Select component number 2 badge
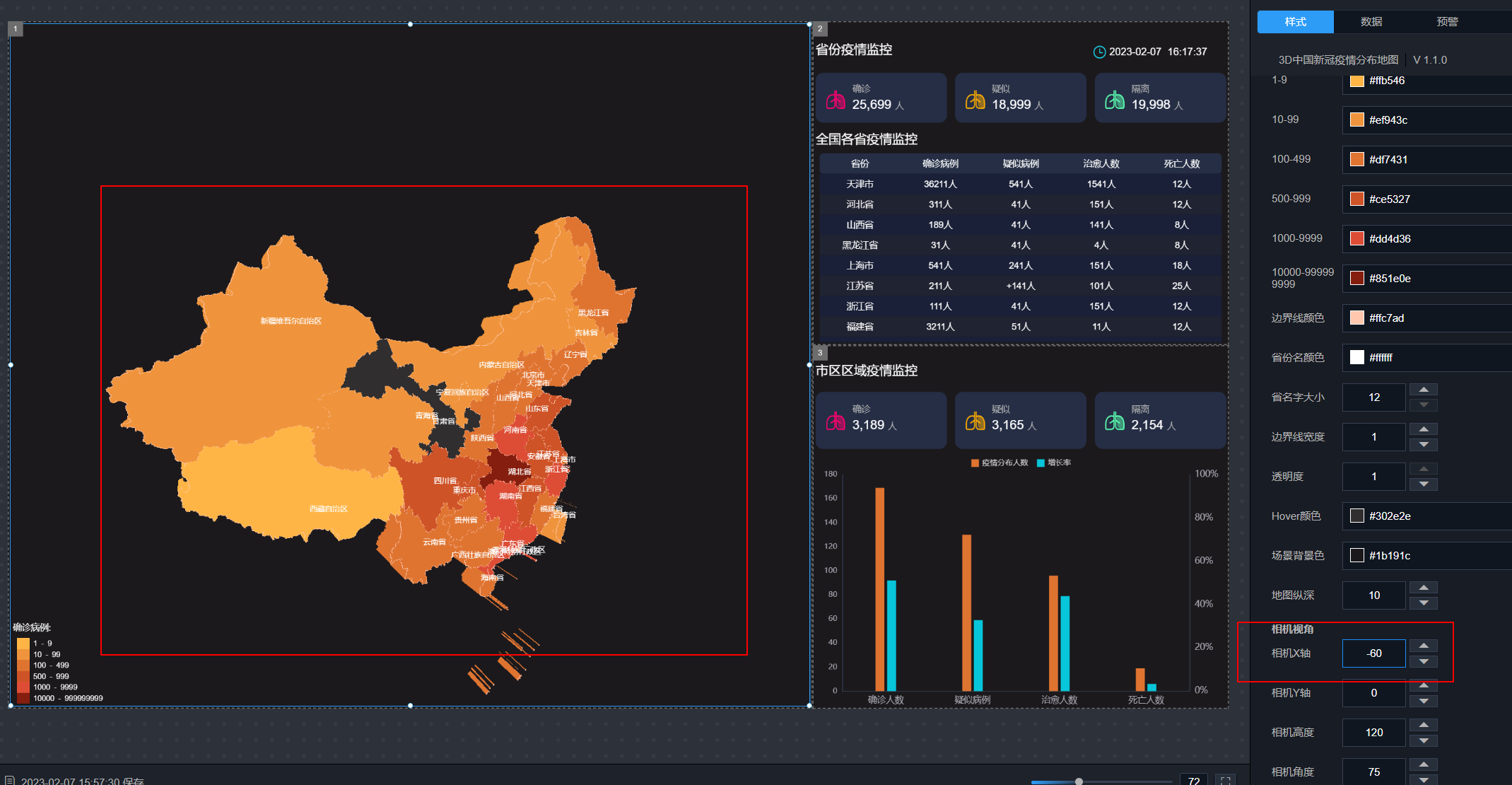Screen dimensions: 1512x785 click(820, 29)
